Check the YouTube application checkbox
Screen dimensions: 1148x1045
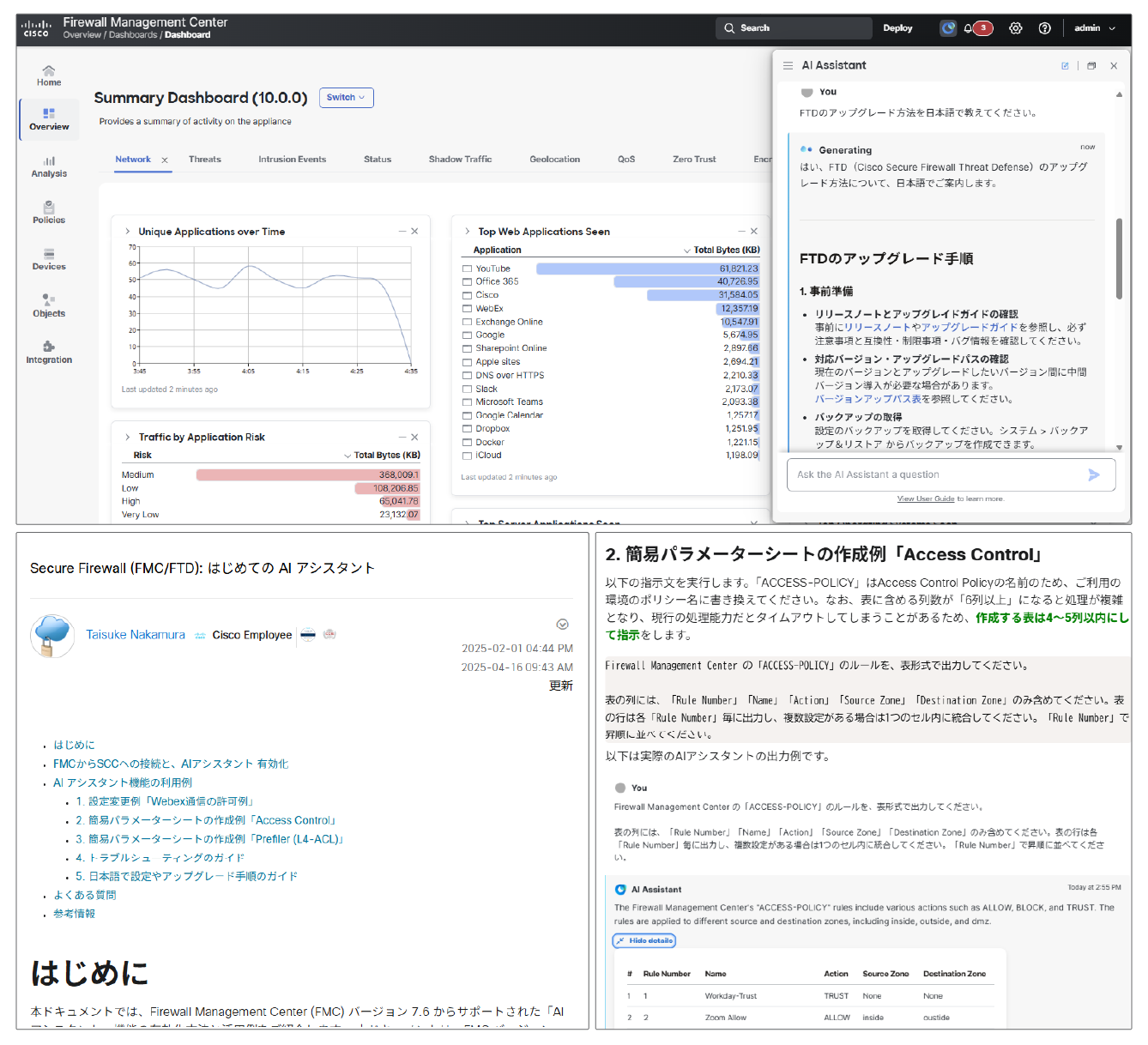click(x=468, y=269)
